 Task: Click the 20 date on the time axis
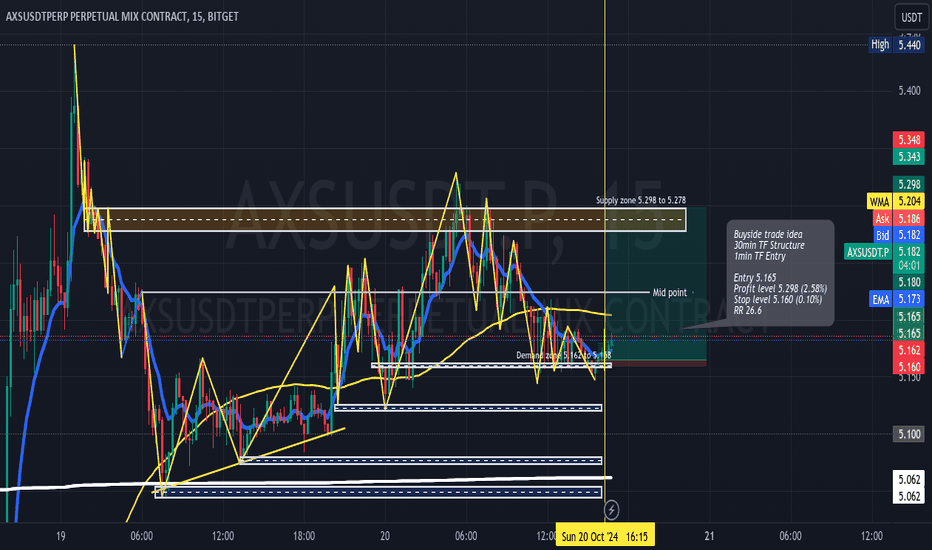(385, 536)
